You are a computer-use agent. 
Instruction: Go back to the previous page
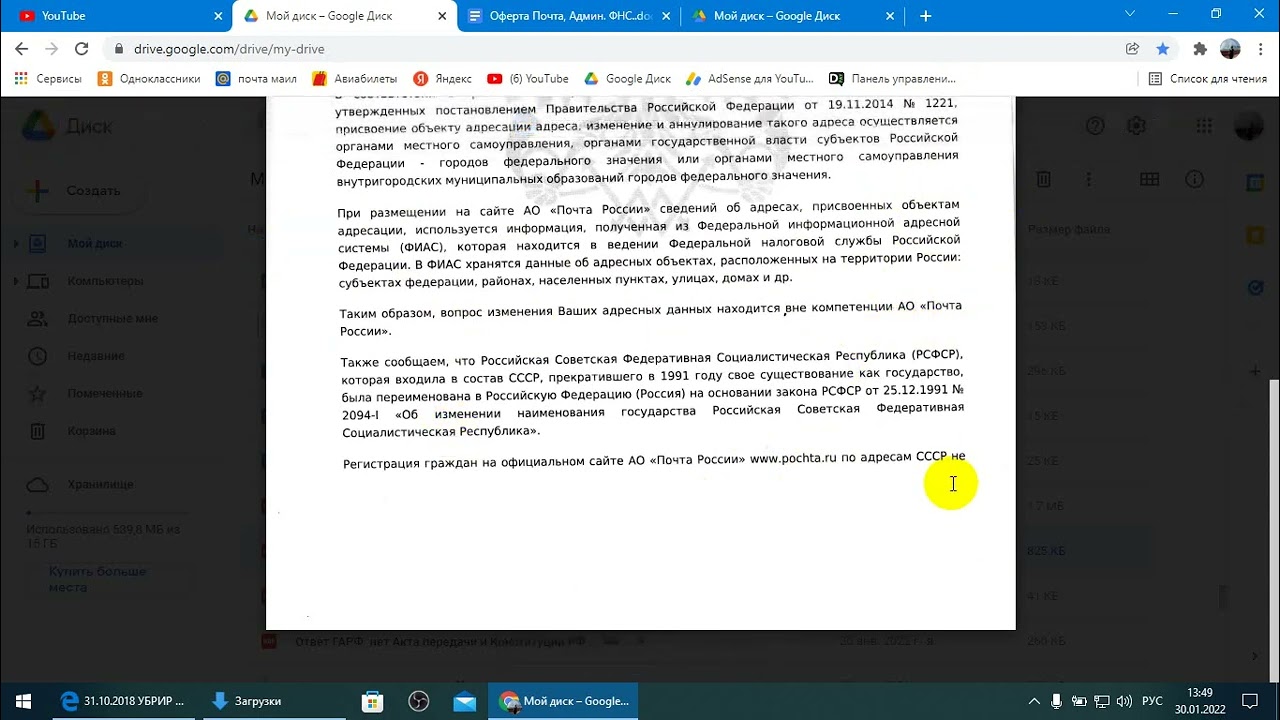tap(22, 49)
